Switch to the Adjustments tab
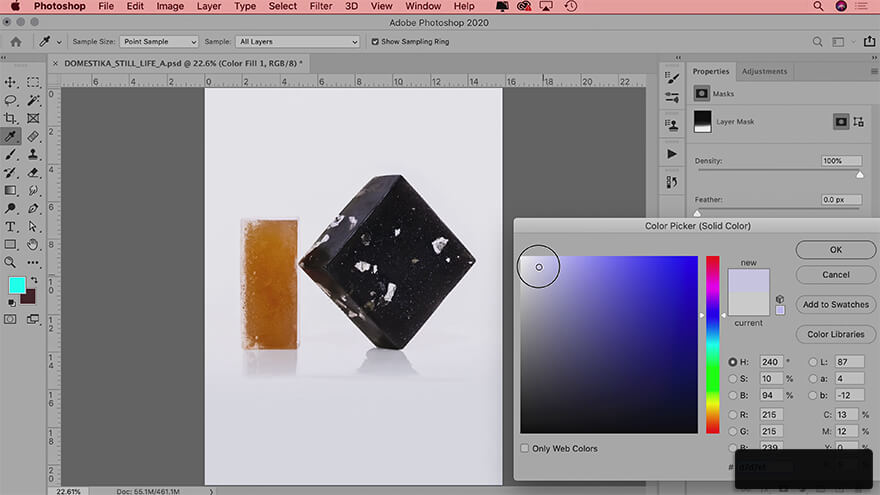 coord(765,72)
